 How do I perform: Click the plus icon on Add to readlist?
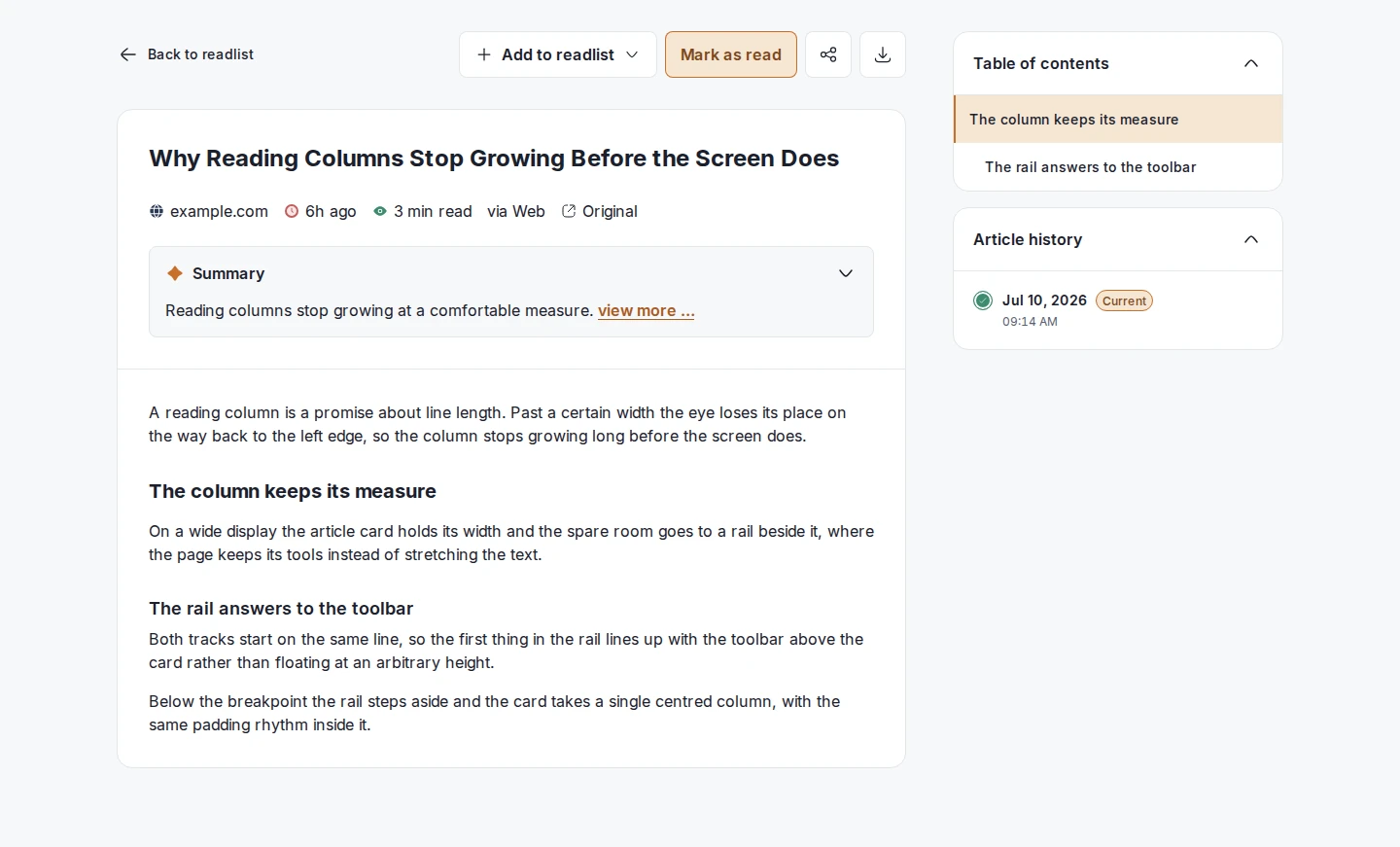[x=484, y=54]
